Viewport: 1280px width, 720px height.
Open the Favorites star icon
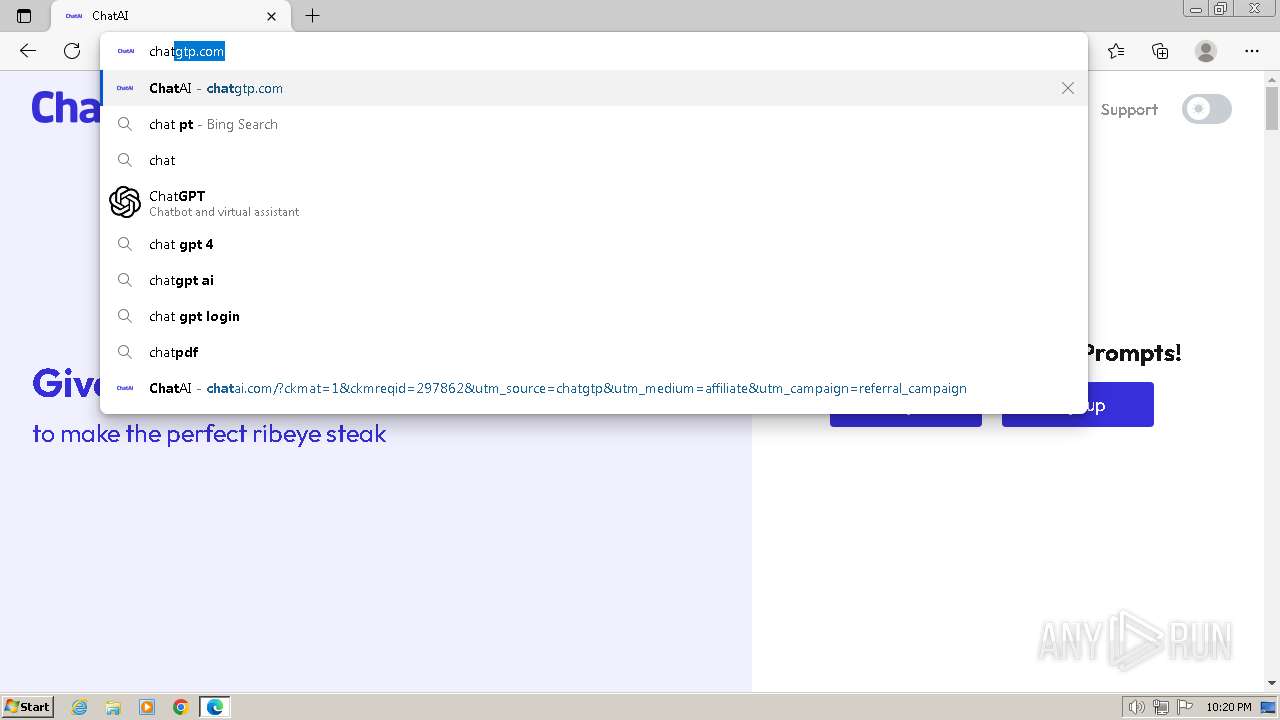coord(1116,51)
